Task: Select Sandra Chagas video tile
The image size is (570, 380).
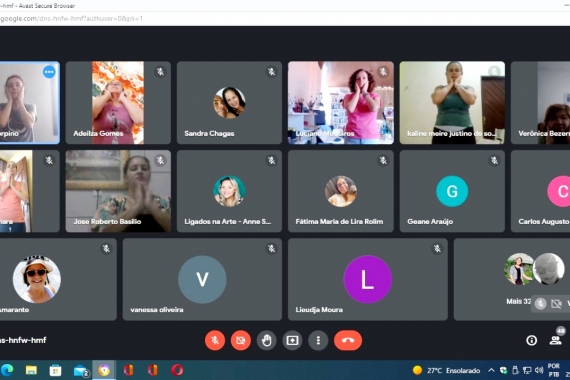Action: 229,103
